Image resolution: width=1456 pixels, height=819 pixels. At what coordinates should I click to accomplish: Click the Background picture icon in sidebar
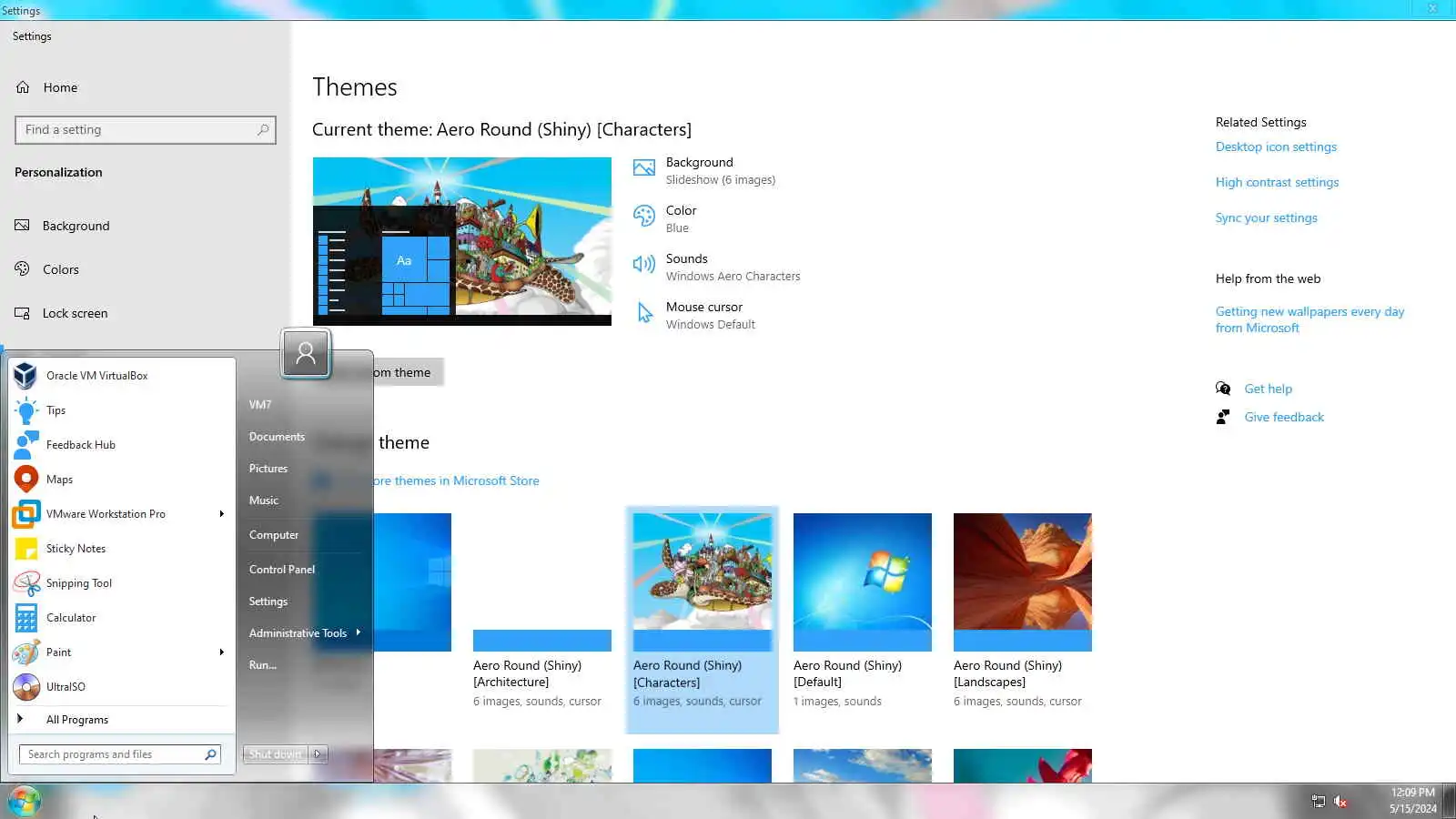pos(23,226)
